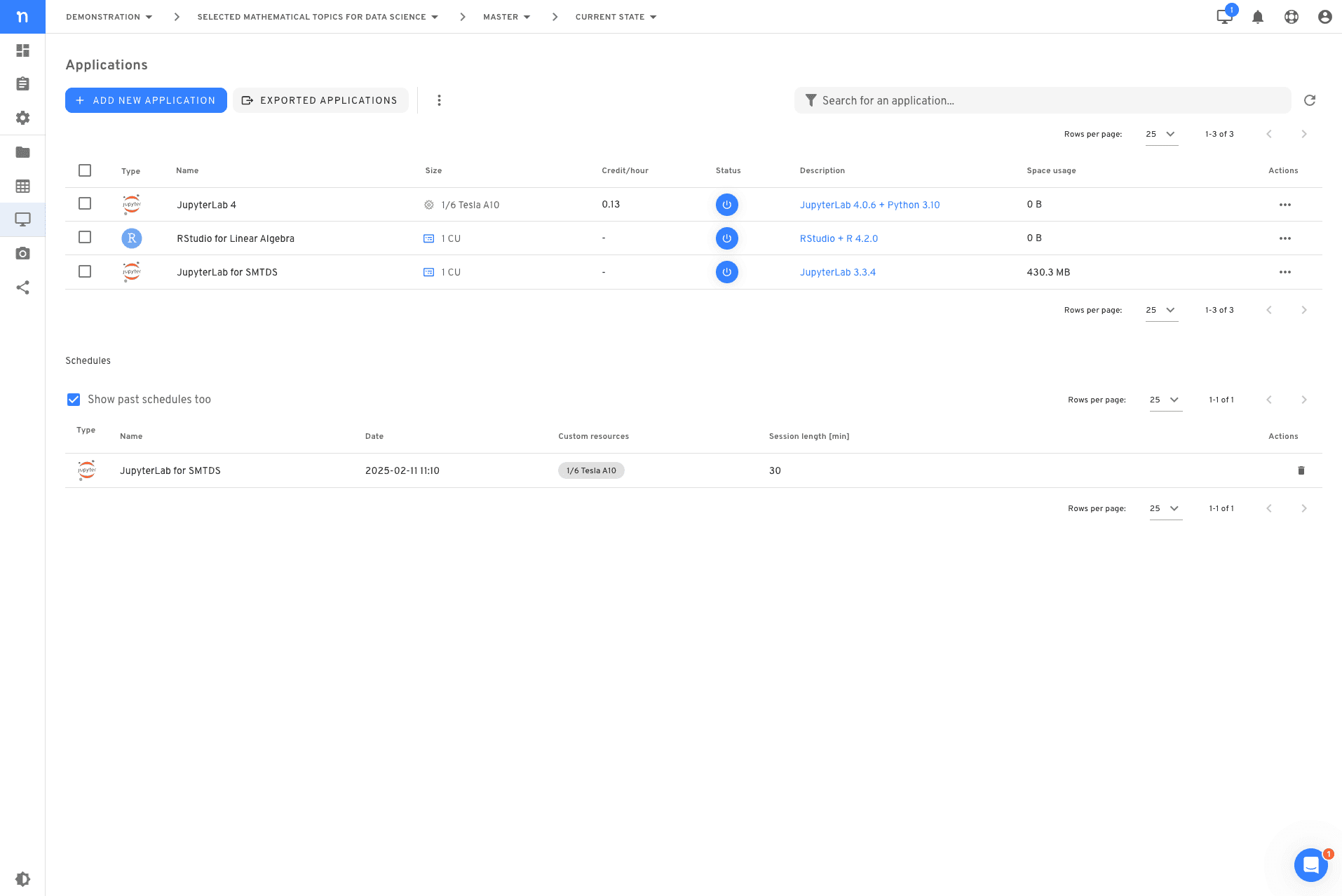Open the dashboard icon in sidebar
This screenshot has width=1342, height=896.
22,50
